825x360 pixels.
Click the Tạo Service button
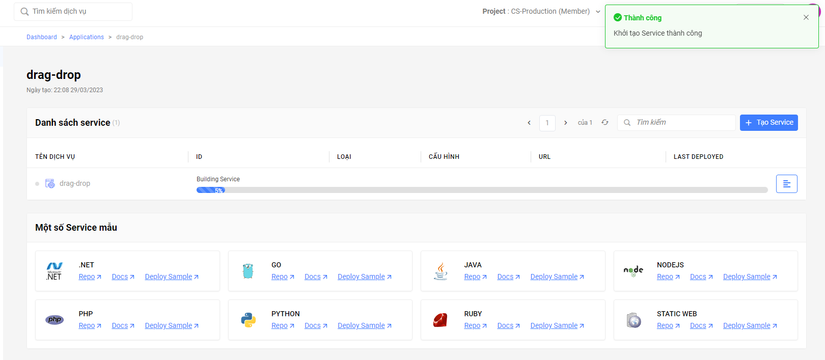click(769, 123)
